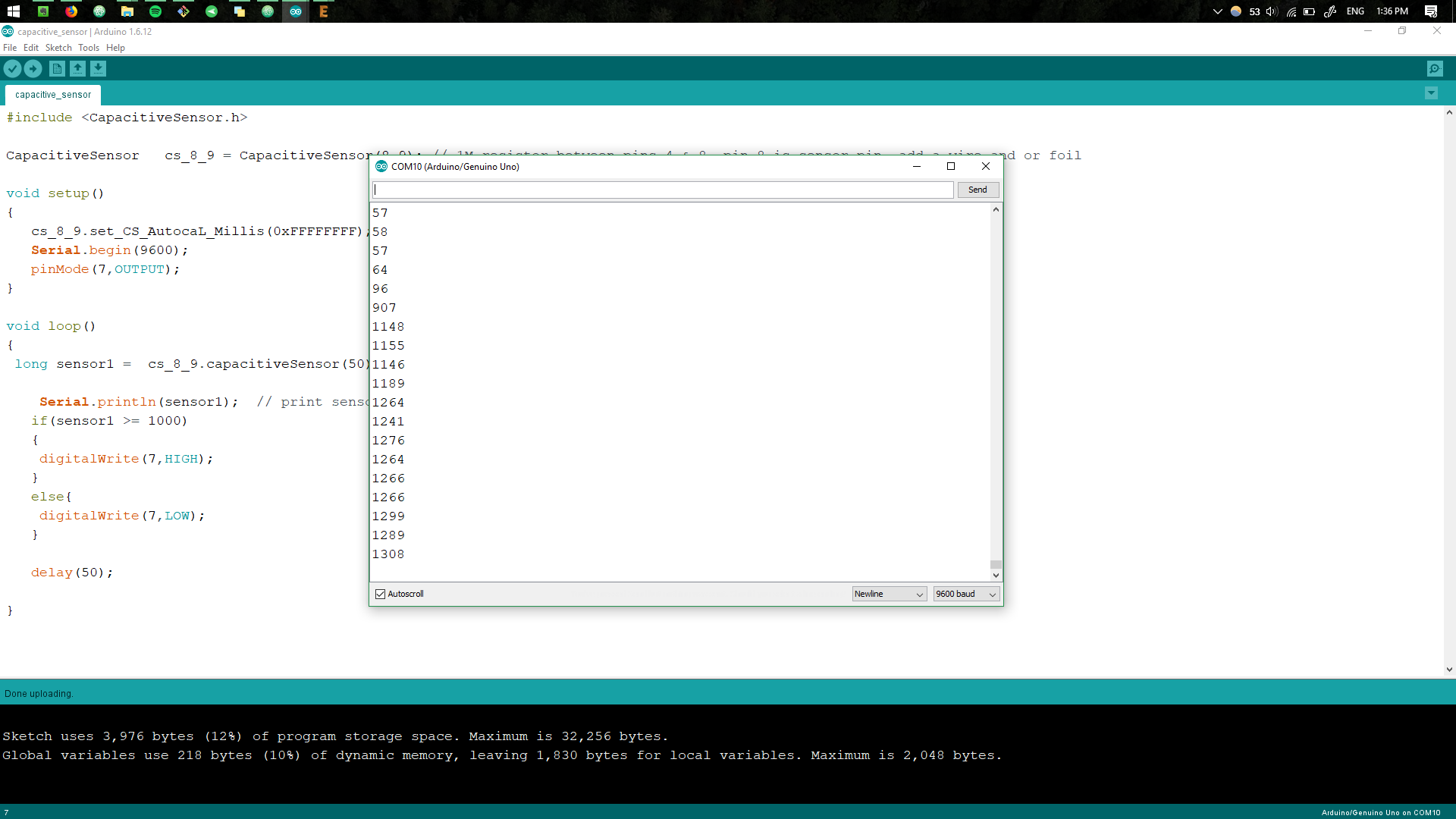Click the 1:36 PM clock
The width and height of the screenshot is (1456, 819).
click(1392, 11)
